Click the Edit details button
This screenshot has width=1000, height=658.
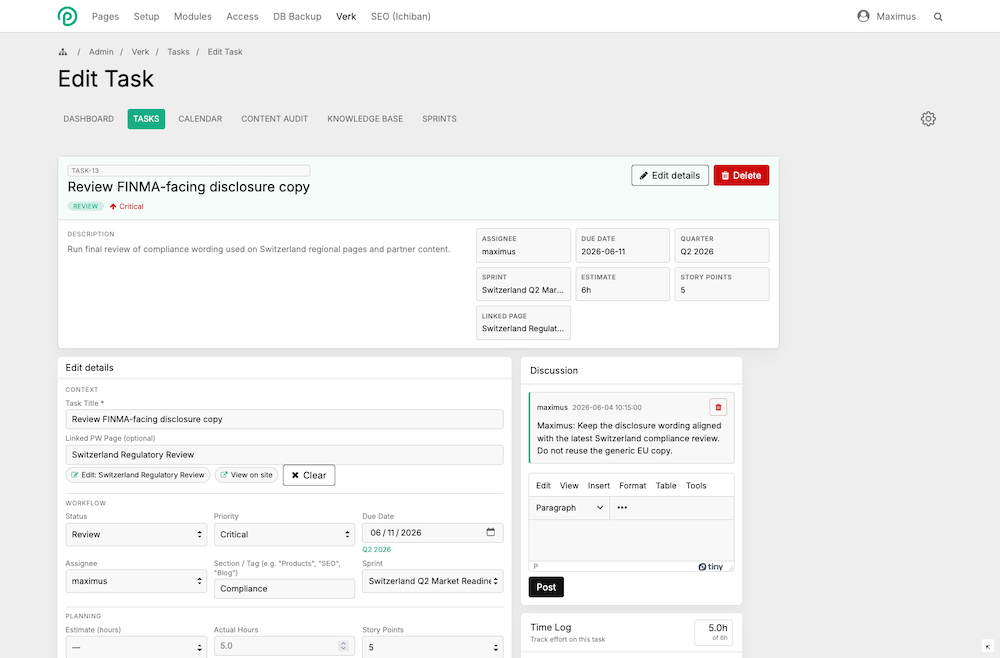click(x=670, y=175)
